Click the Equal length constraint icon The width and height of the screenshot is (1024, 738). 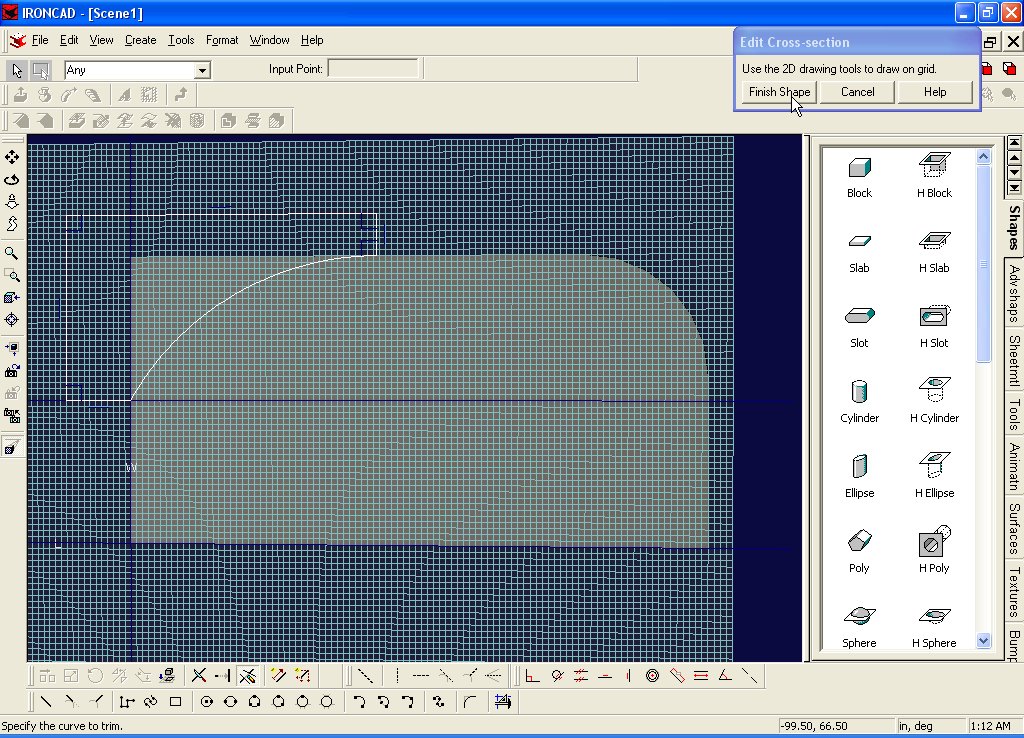point(701,675)
